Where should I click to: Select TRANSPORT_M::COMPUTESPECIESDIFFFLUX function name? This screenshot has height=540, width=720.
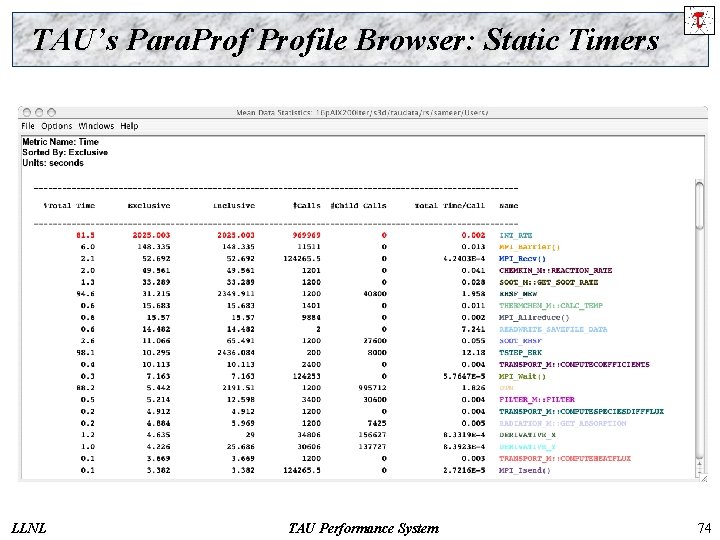tap(581, 411)
